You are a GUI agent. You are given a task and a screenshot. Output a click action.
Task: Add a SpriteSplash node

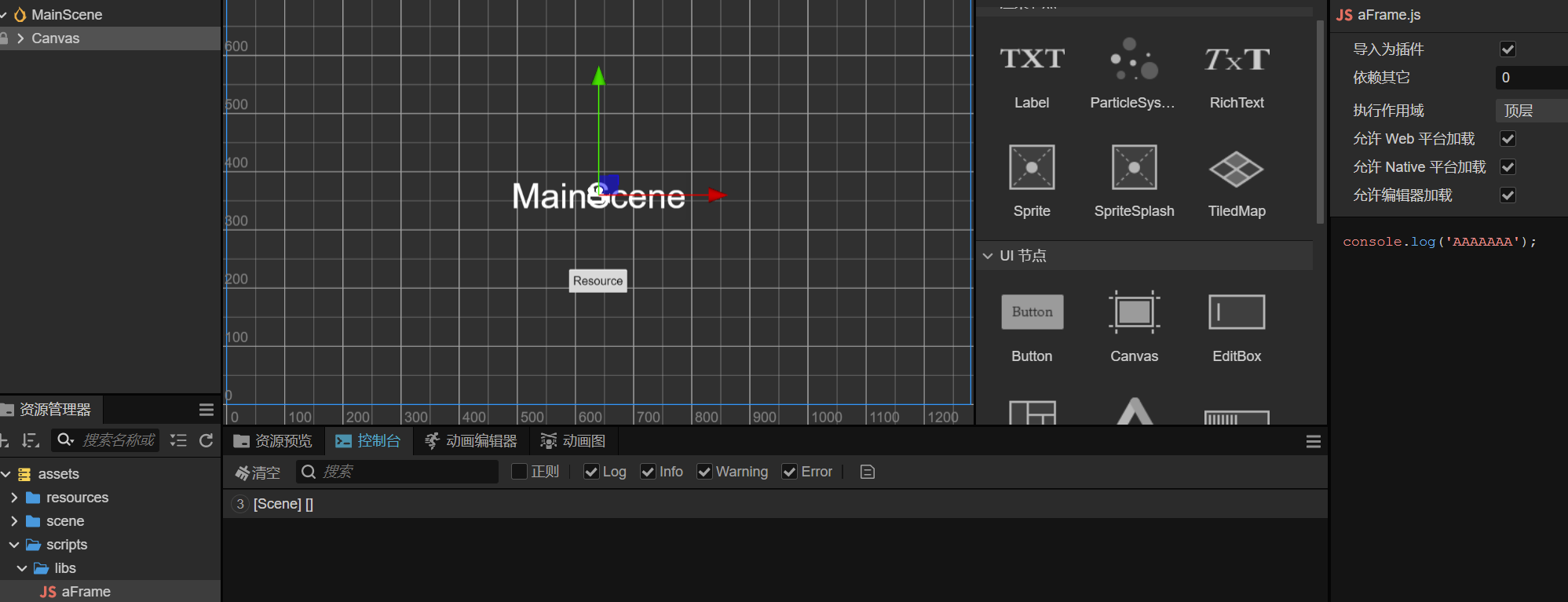point(1134,181)
